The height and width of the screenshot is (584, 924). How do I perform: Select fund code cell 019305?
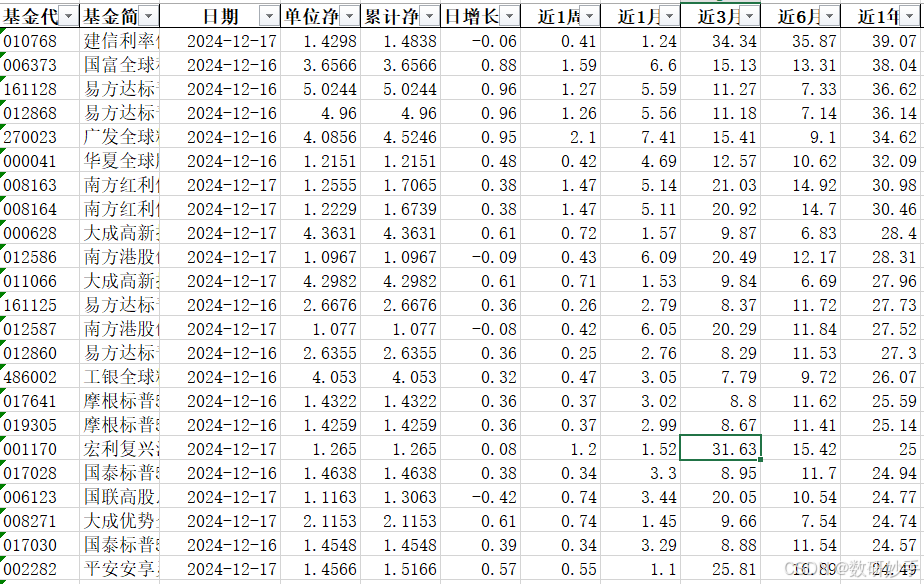coord(40,425)
